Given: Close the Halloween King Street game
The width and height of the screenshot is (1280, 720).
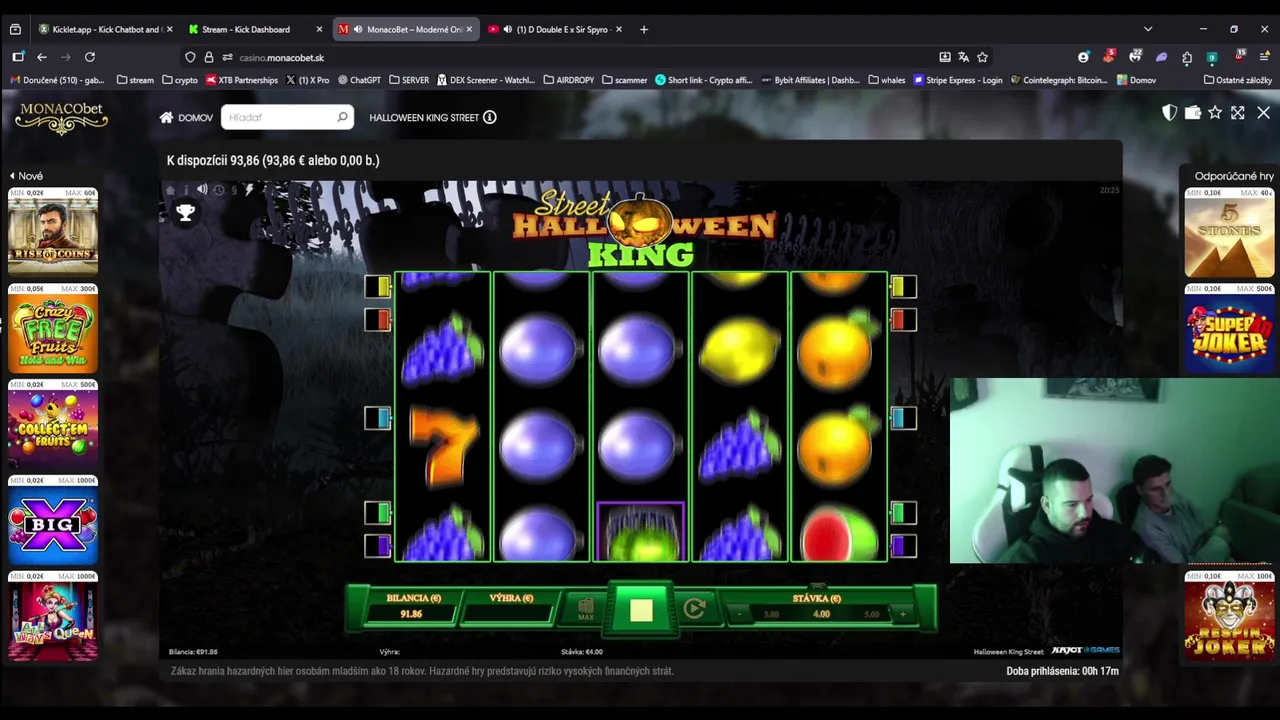Looking at the screenshot, I should (x=1263, y=113).
